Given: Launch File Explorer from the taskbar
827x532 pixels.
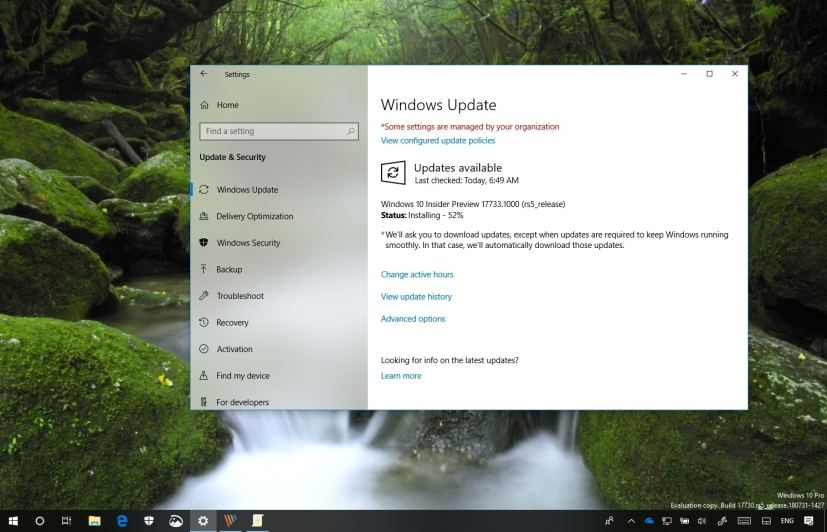Looking at the screenshot, I should click(94, 521).
